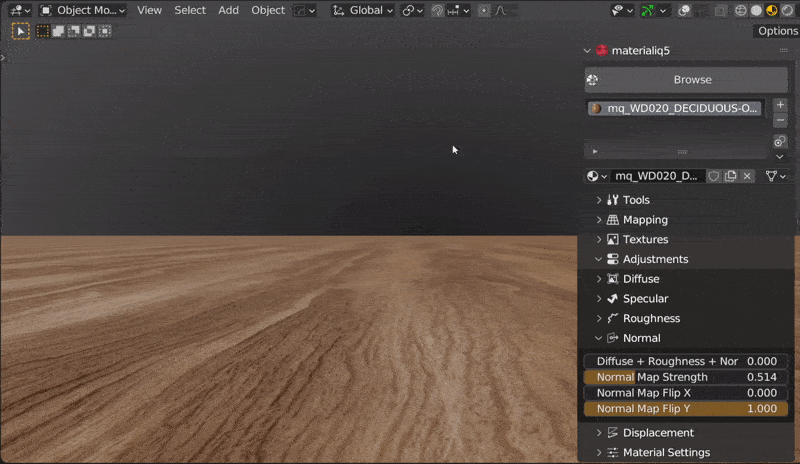Screen dimensions: 800x464
Task: Switch to wireframe viewport shading
Action: [x=740, y=10]
